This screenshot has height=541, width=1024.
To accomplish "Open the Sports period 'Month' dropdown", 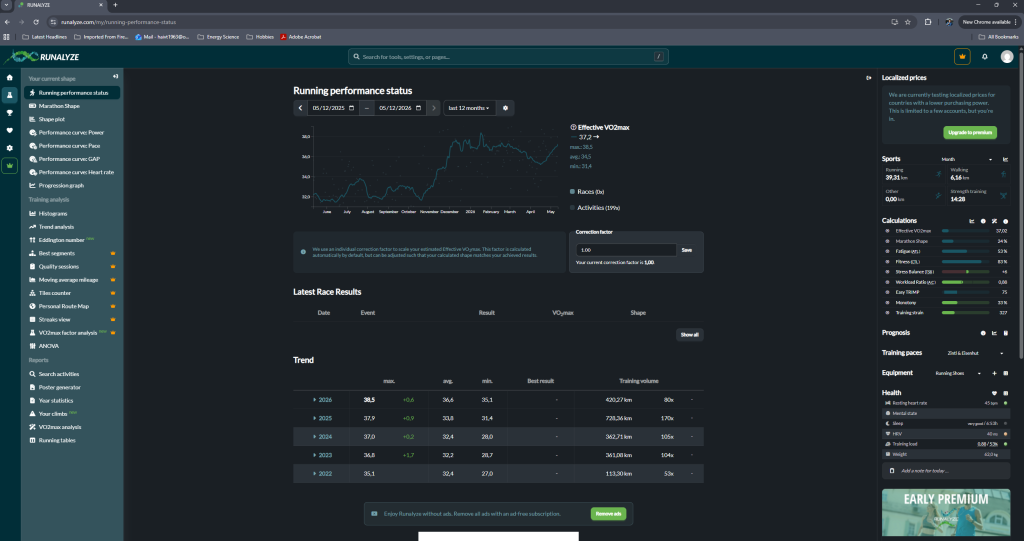I will (x=967, y=159).
